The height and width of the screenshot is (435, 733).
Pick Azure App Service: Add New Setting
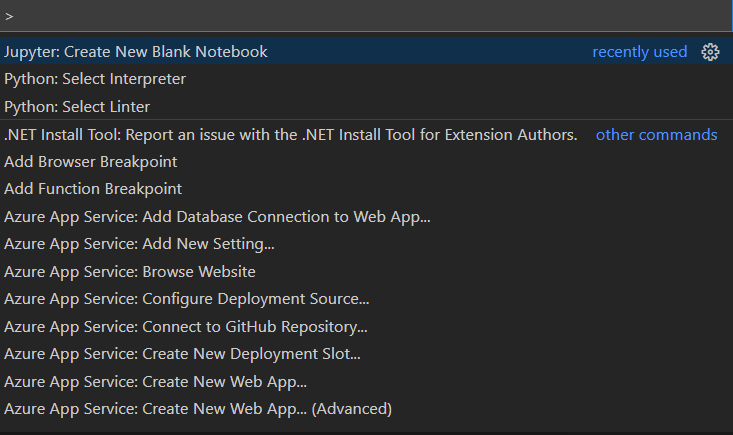[366, 244]
